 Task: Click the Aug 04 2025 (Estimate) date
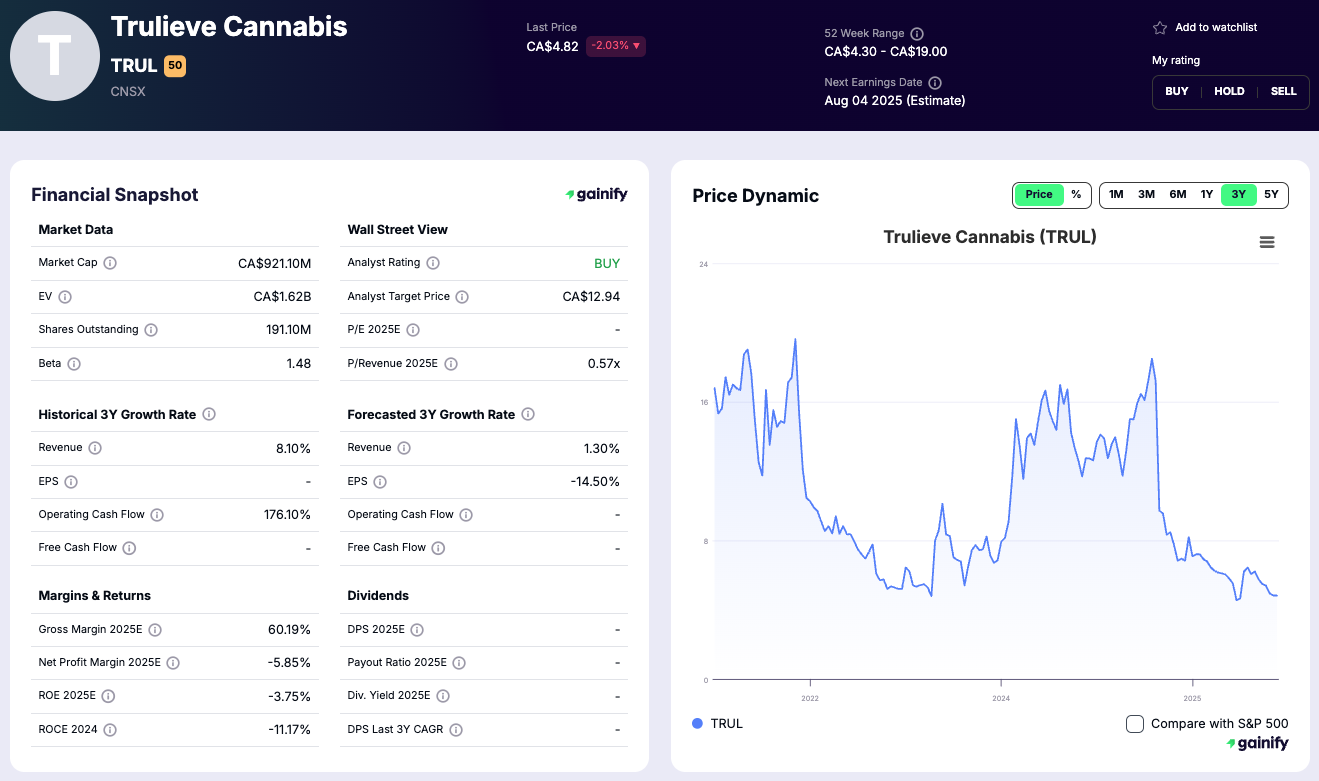pyautogui.click(x=895, y=101)
